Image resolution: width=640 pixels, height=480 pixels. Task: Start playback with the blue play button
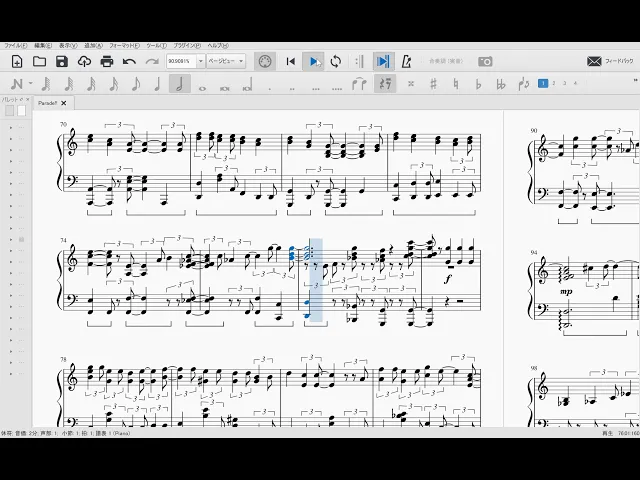click(x=313, y=62)
